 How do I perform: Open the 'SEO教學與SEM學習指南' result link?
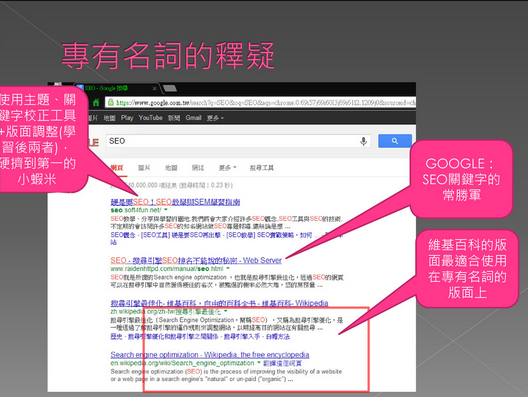tap(175, 202)
